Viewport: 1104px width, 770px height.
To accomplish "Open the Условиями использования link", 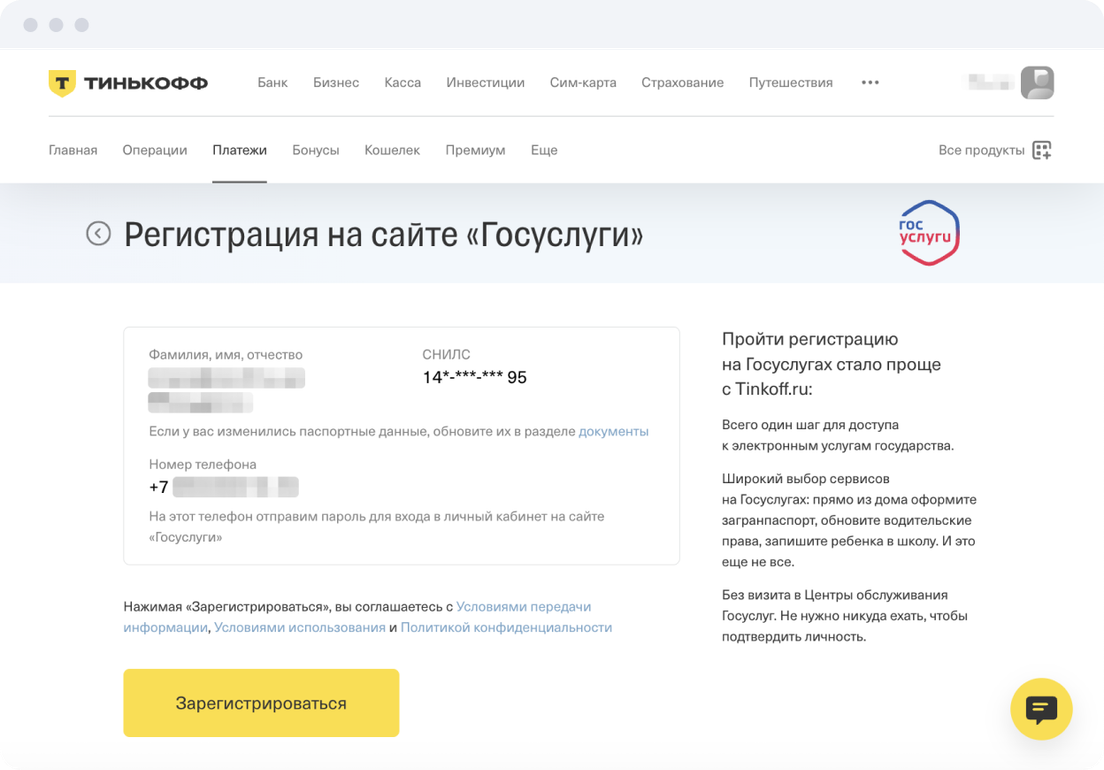I will click(x=300, y=627).
